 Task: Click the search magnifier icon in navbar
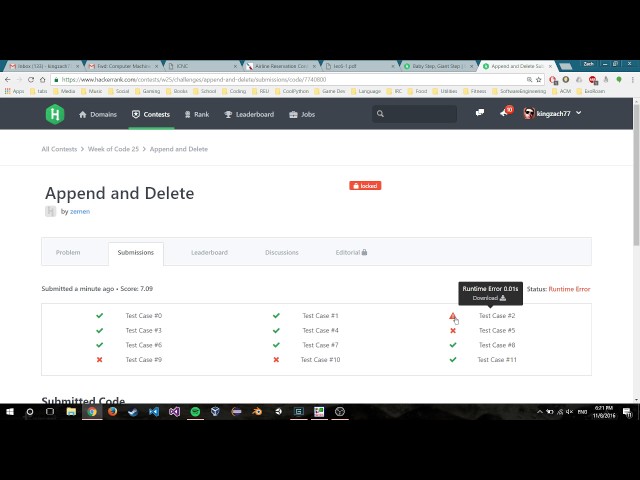[380, 113]
